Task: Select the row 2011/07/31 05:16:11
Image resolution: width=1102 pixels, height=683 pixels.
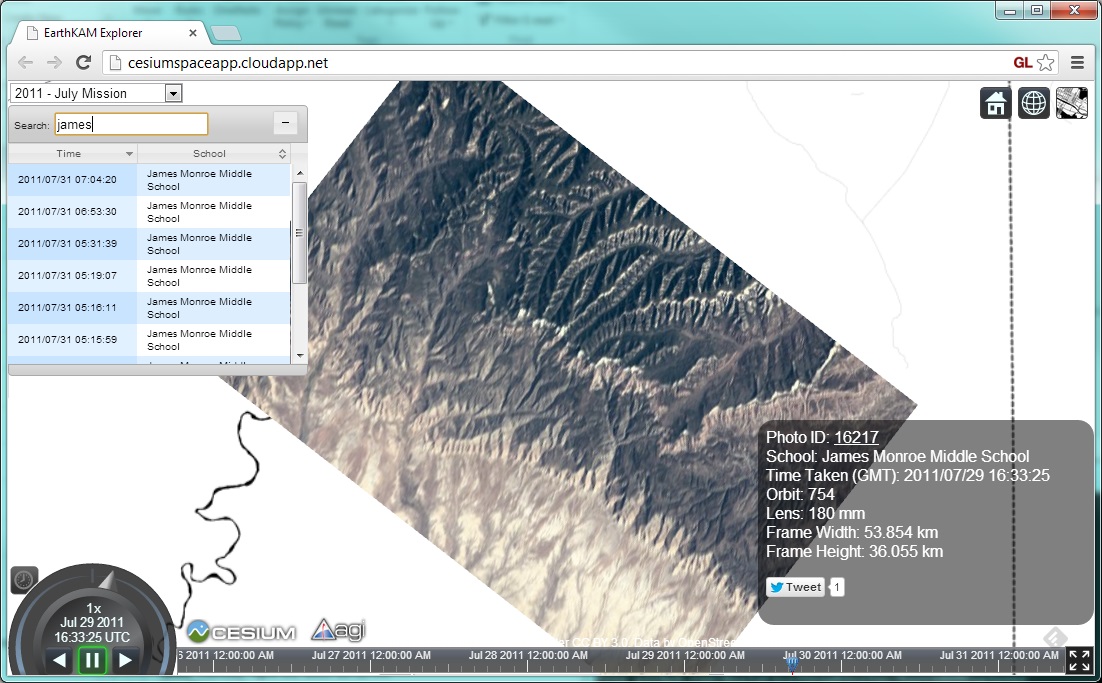Action: (149, 308)
